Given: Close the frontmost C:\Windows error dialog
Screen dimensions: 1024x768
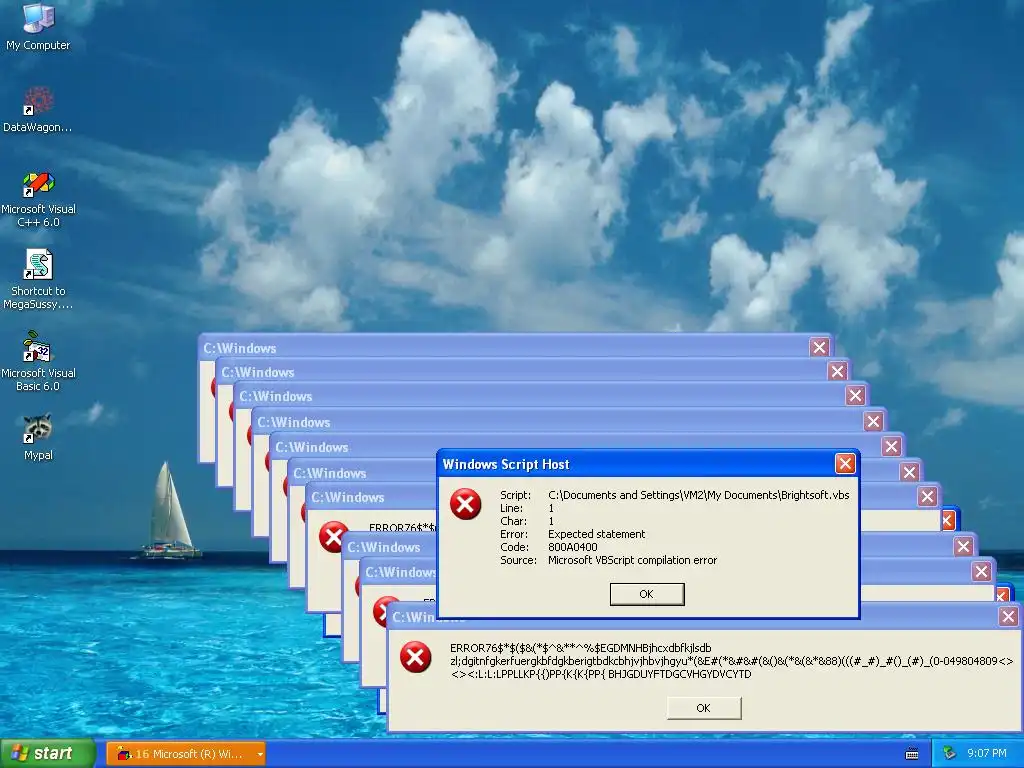Looking at the screenshot, I should (1008, 616).
